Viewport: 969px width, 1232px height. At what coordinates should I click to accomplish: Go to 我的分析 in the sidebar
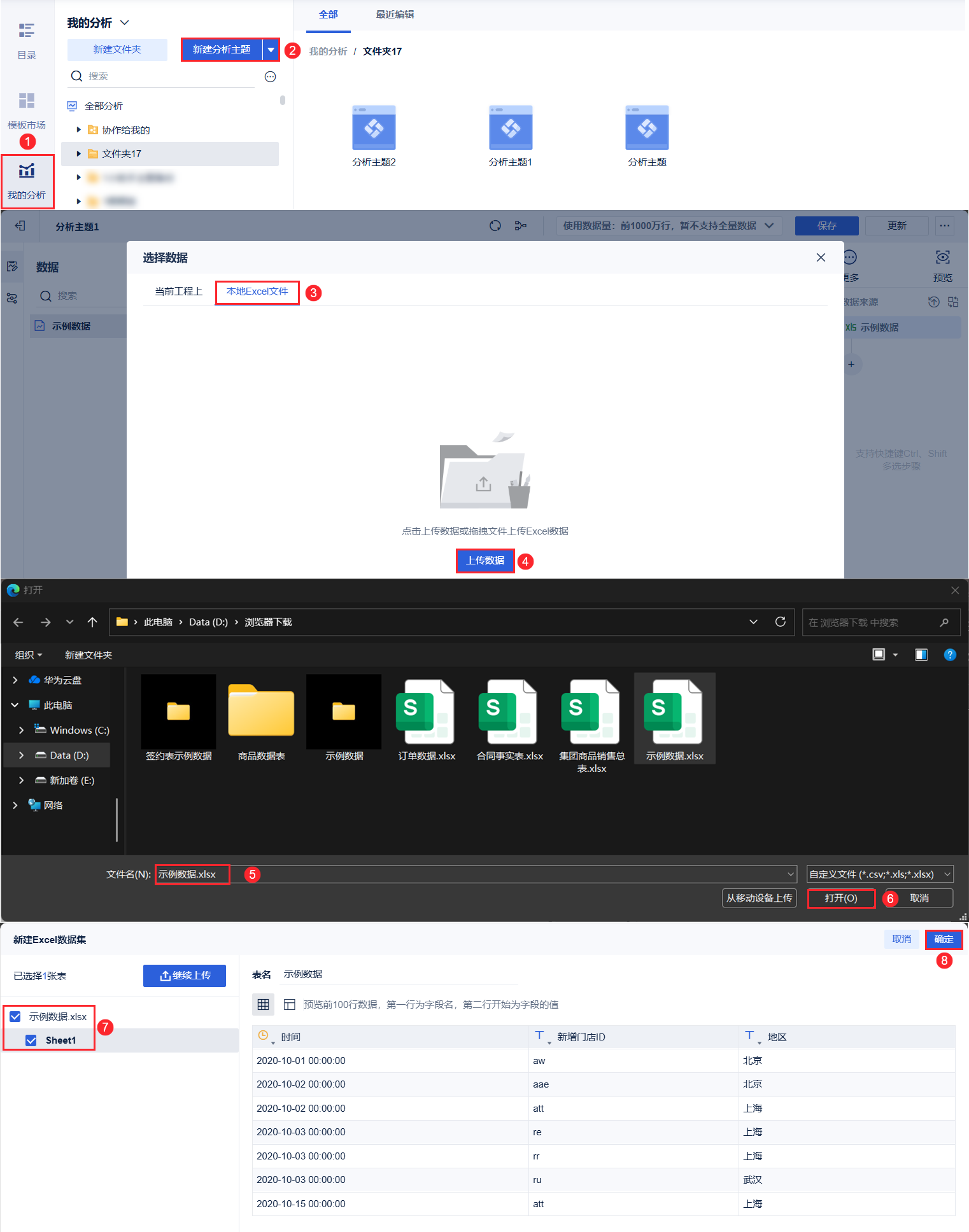click(x=27, y=181)
